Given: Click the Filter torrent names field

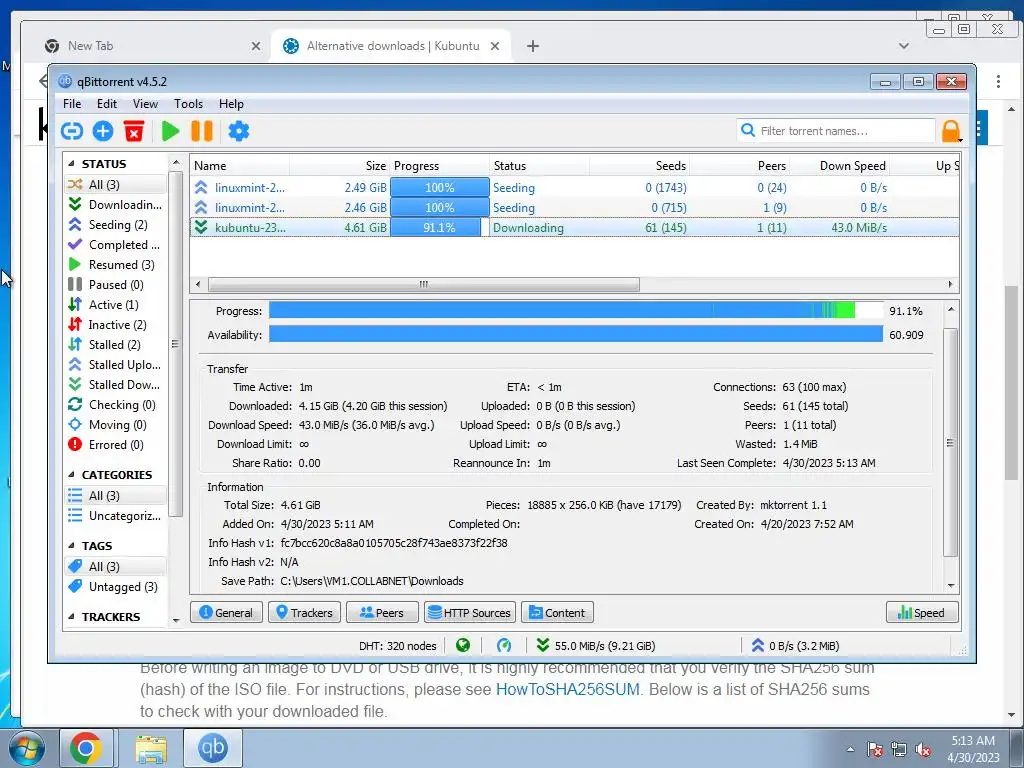Looking at the screenshot, I should pyautogui.click(x=836, y=131).
